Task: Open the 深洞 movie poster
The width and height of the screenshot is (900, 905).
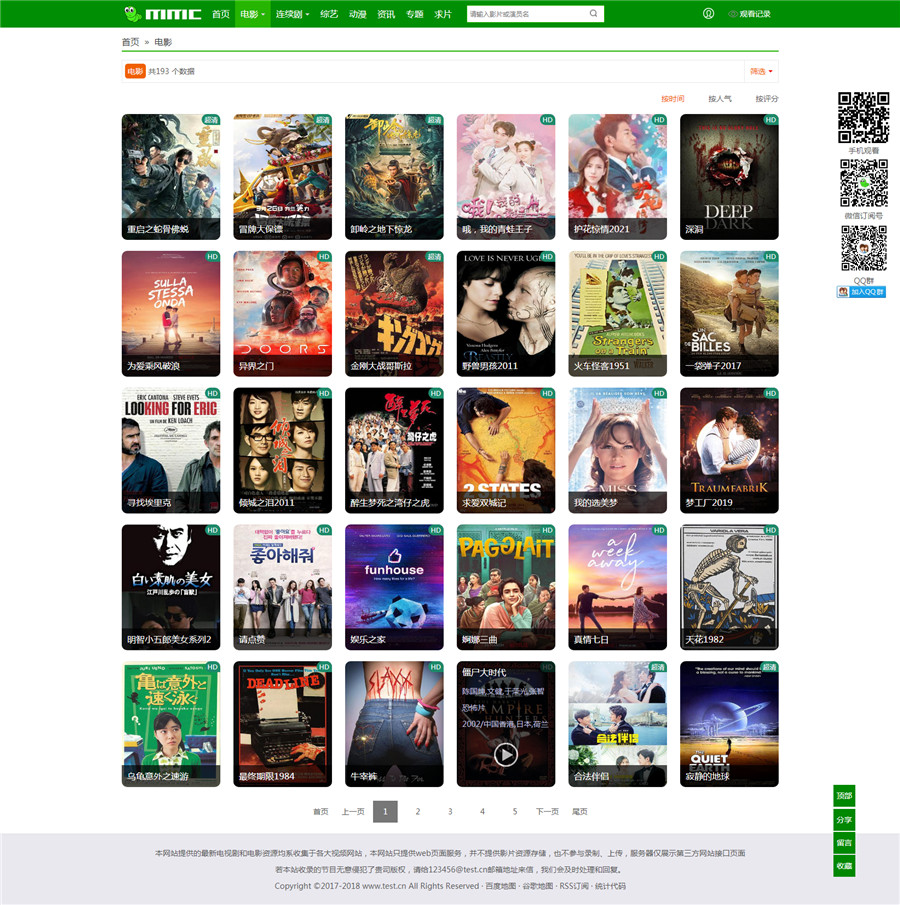Action: pos(729,176)
